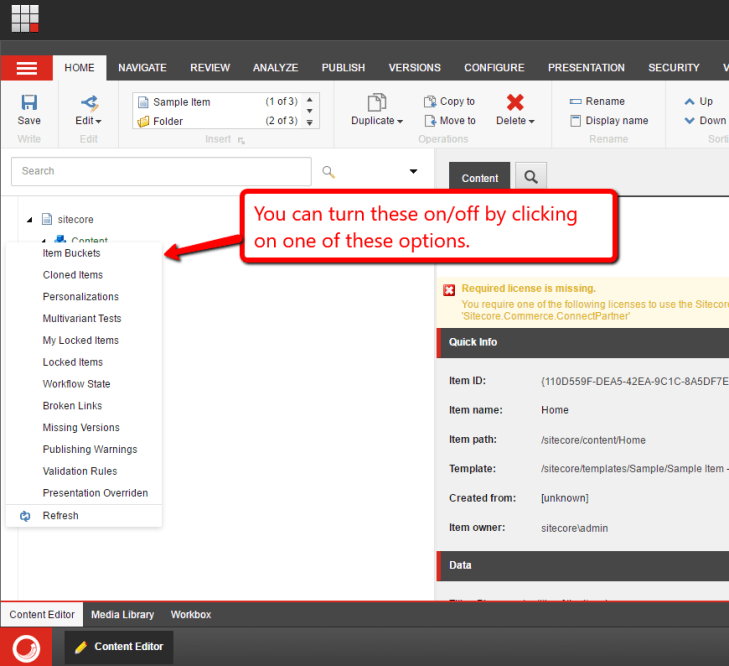Screen dimensions: 729x666
Task: Click the magnifier search icon beside Search box
Action: point(329,172)
